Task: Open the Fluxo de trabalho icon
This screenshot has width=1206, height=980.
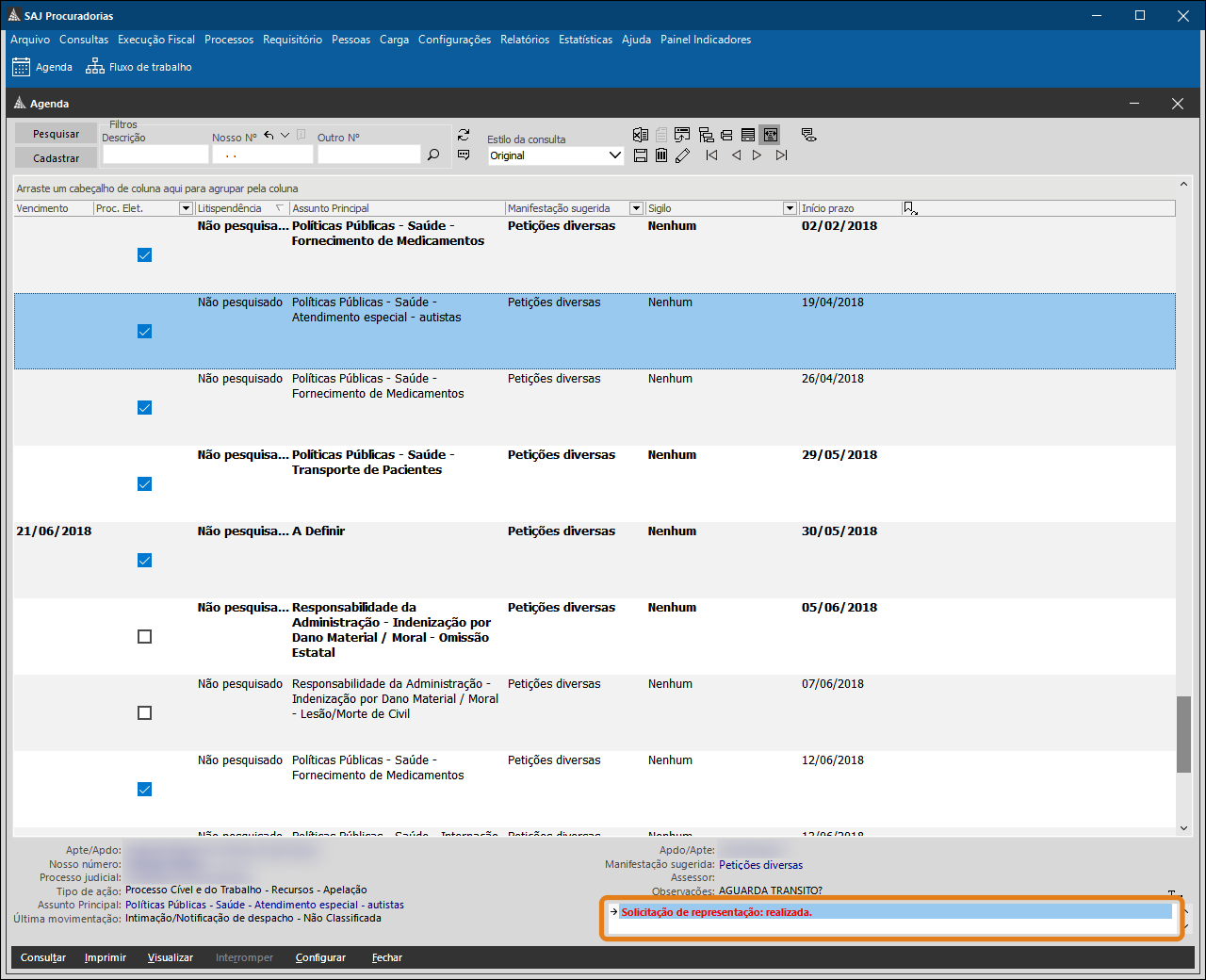Action: [x=95, y=67]
